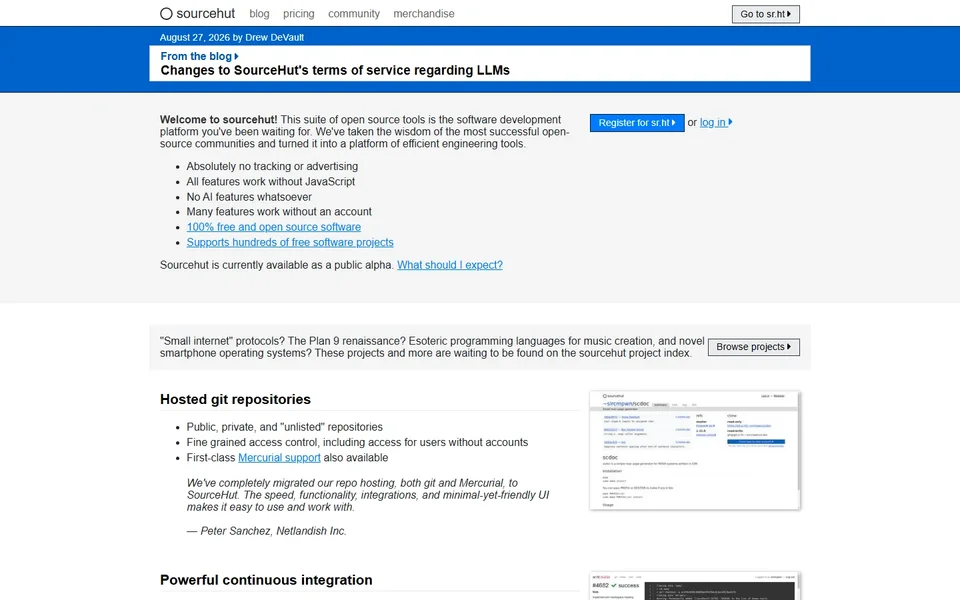This screenshot has height=600, width=960.
Task: Click the 'Fine grained access control' bullet
Action: pyautogui.click(x=357, y=443)
